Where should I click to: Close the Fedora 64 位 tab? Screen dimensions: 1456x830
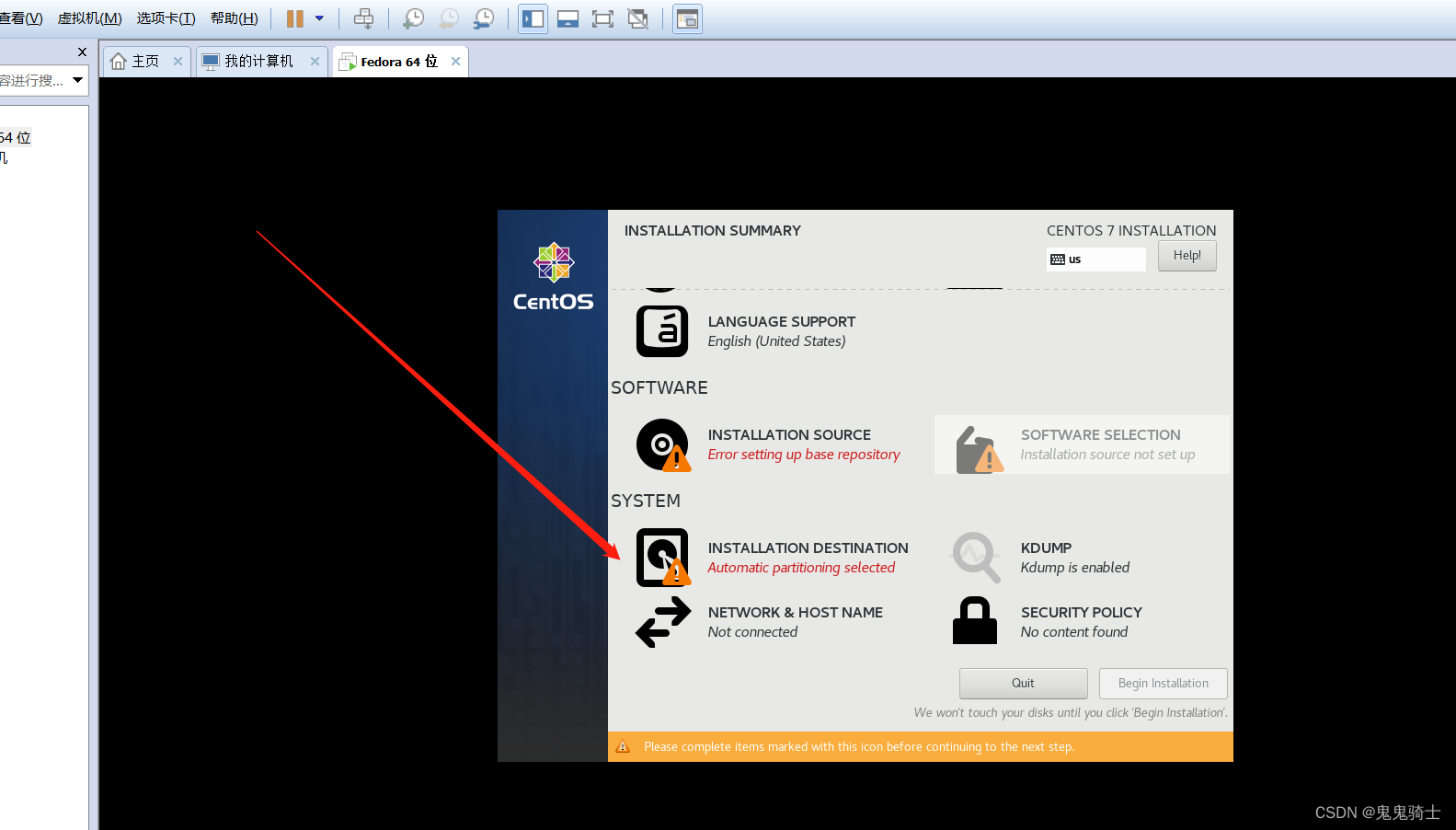[455, 62]
